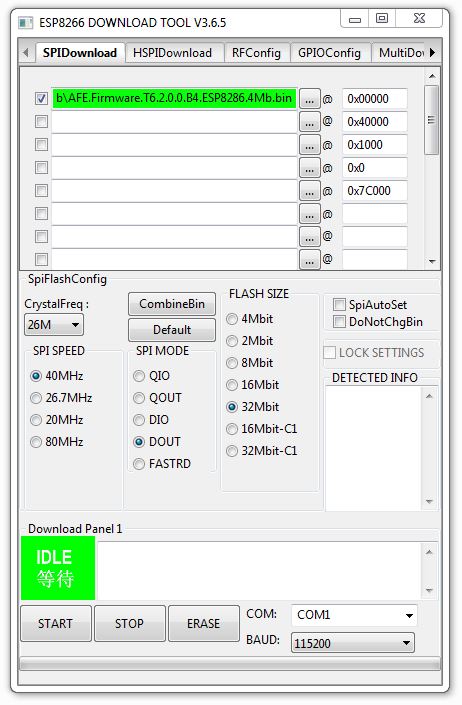Click the CombineBin button
Image resolution: width=462 pixels, height=705 pixels.
coord(172,304)
